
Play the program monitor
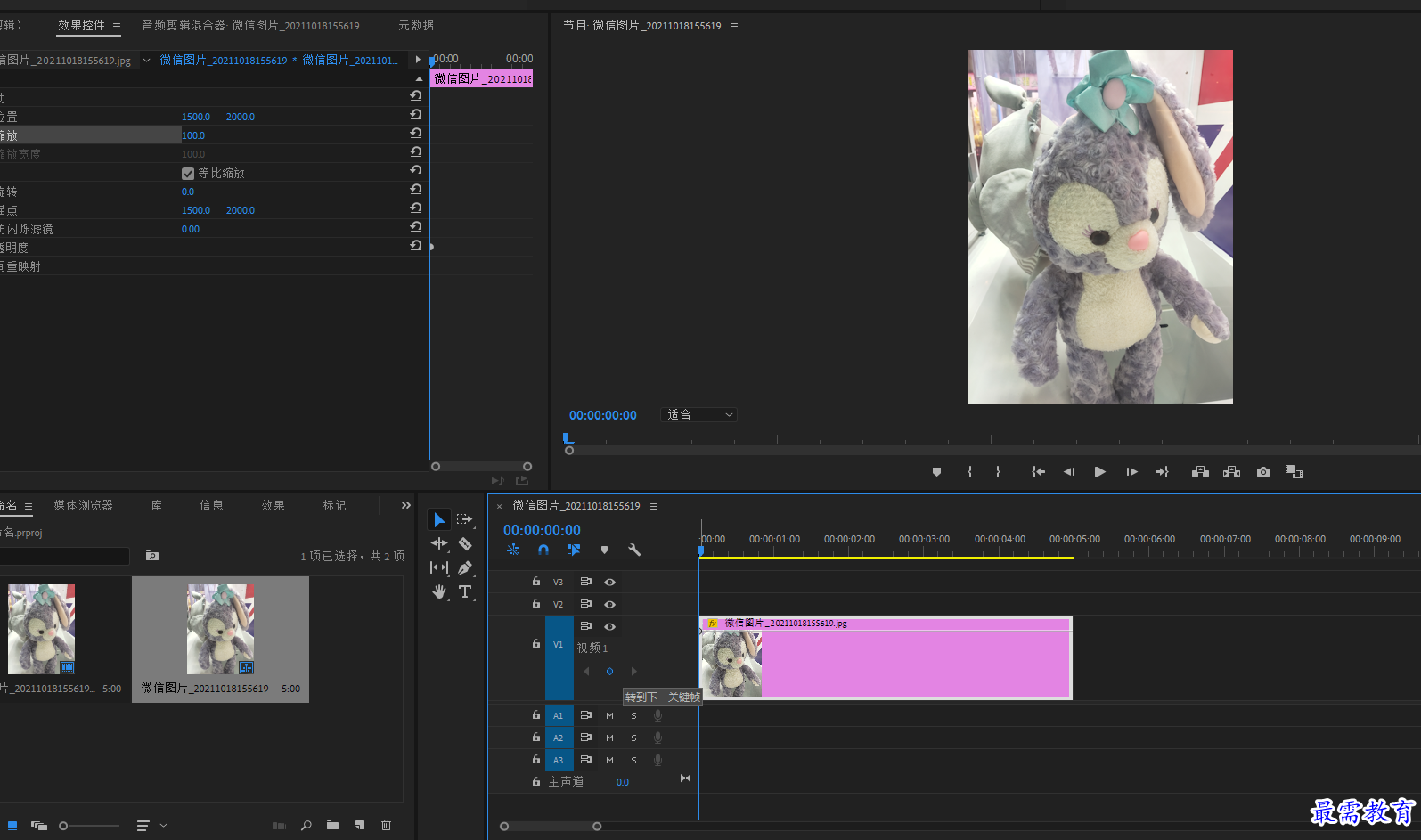[1099, 472]
